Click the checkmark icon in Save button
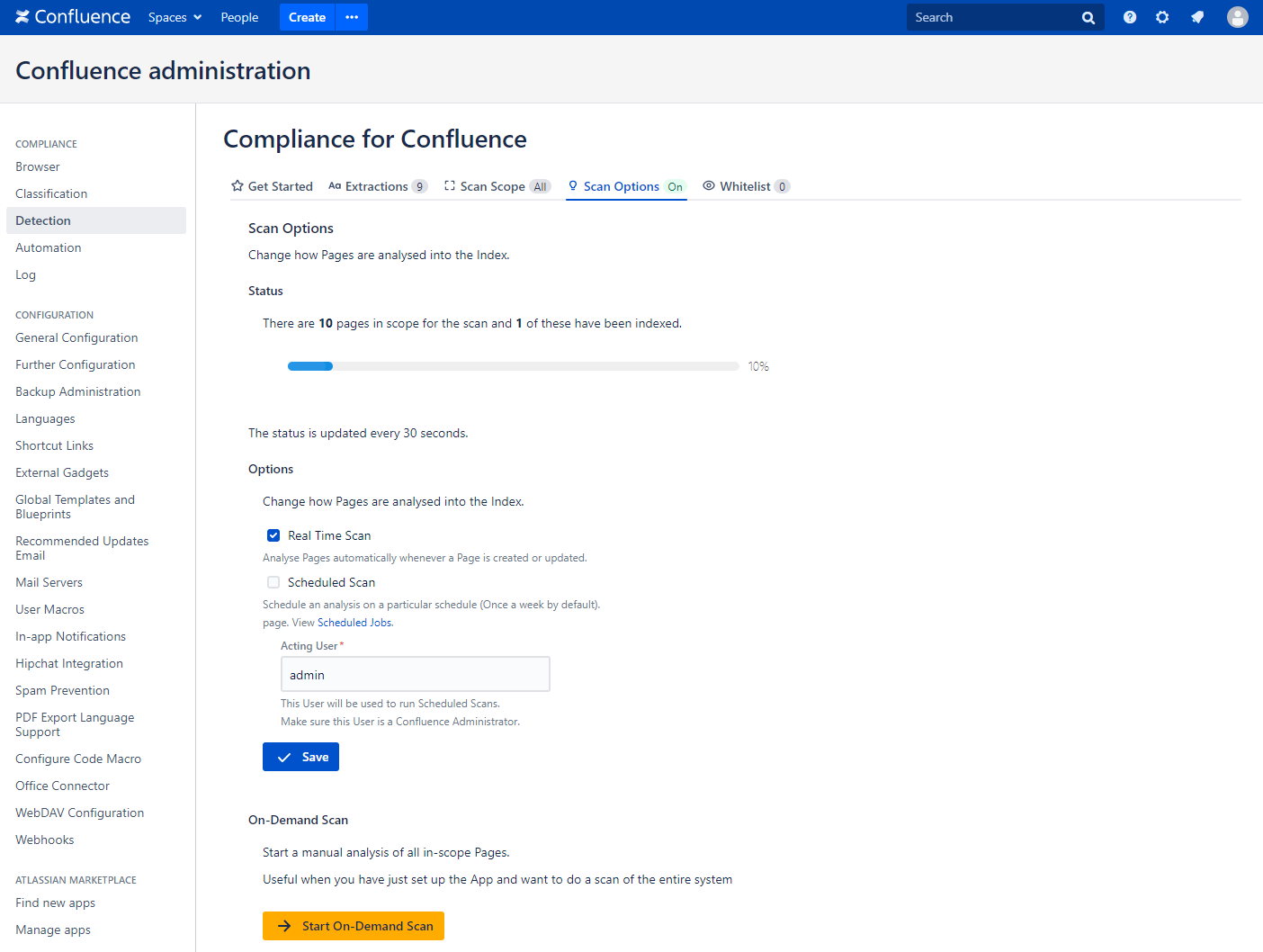1263x952 pixels. coord(284,758)
